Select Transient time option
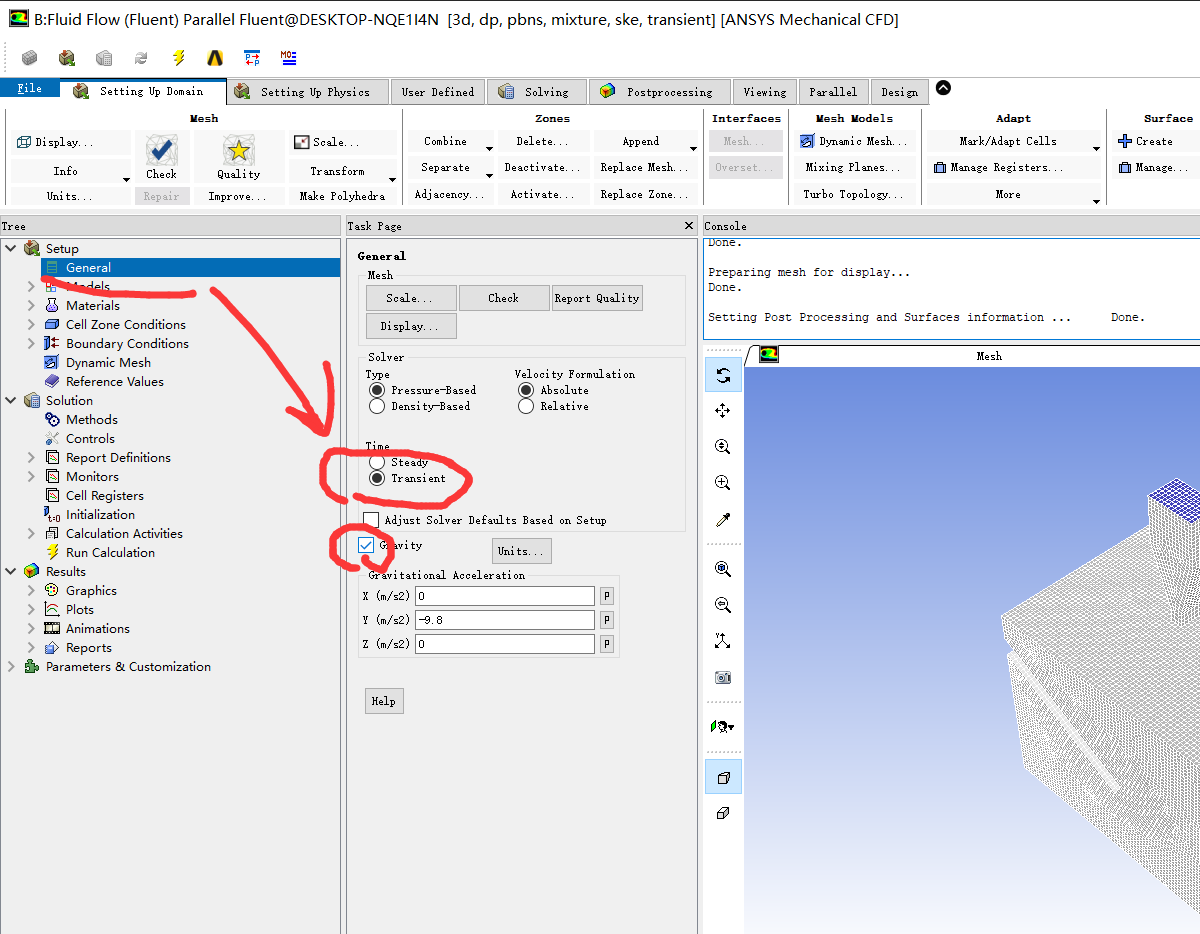The image size is (1200, 934). 377,478
